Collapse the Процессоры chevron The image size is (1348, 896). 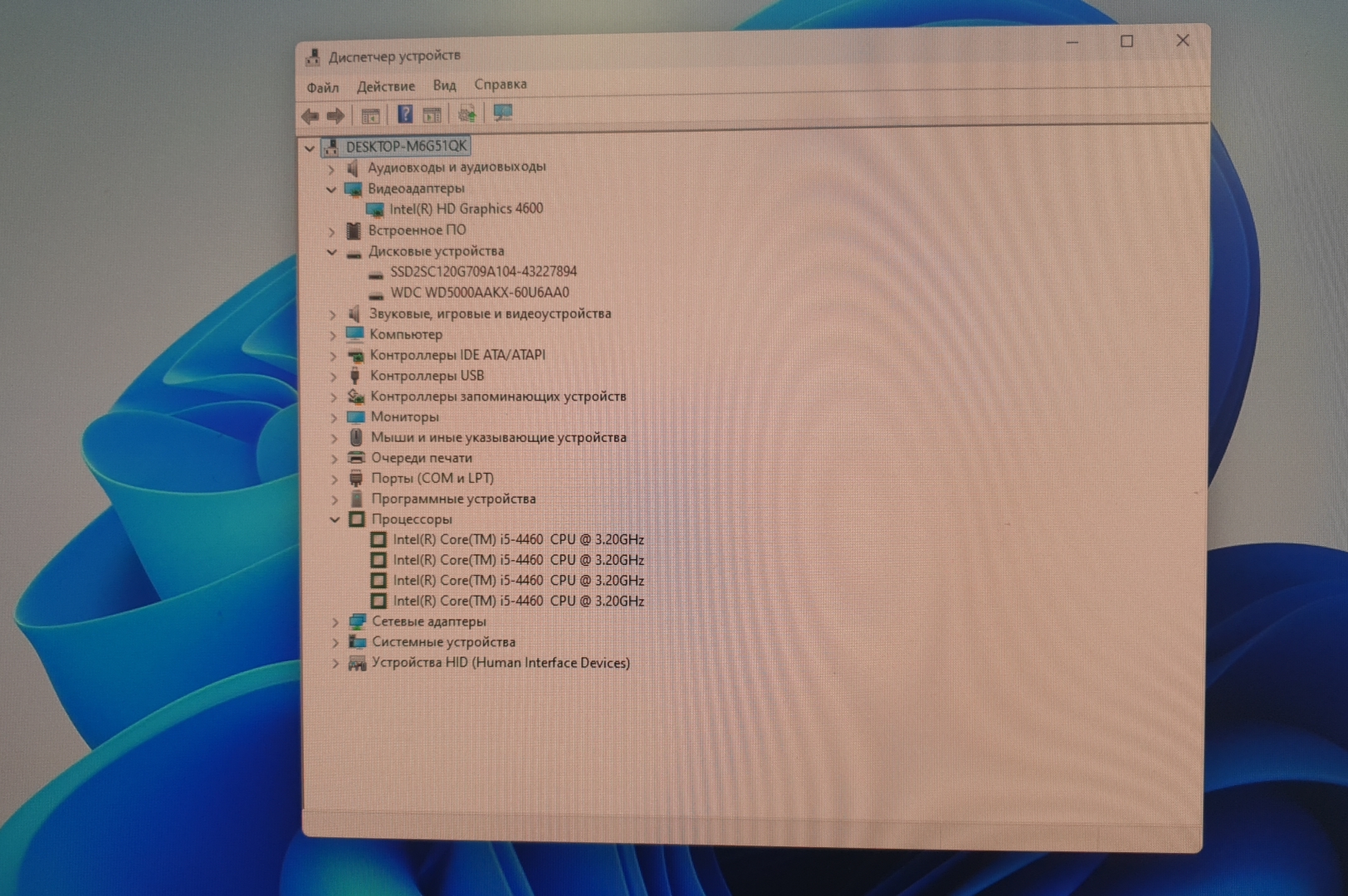[x=335, y=520]
